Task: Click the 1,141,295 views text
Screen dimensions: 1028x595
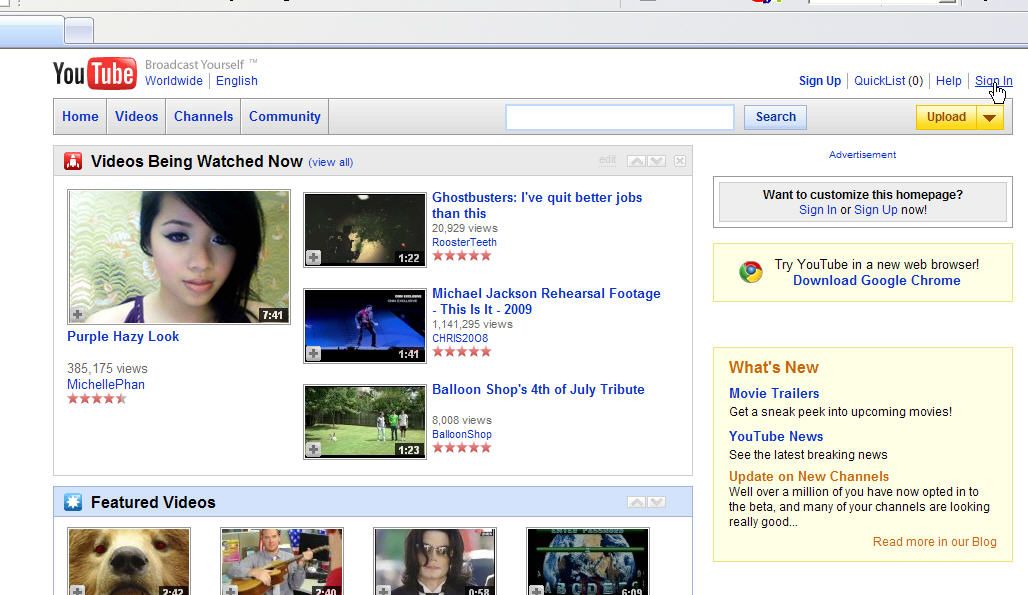Action: click(x=472, y=324)
